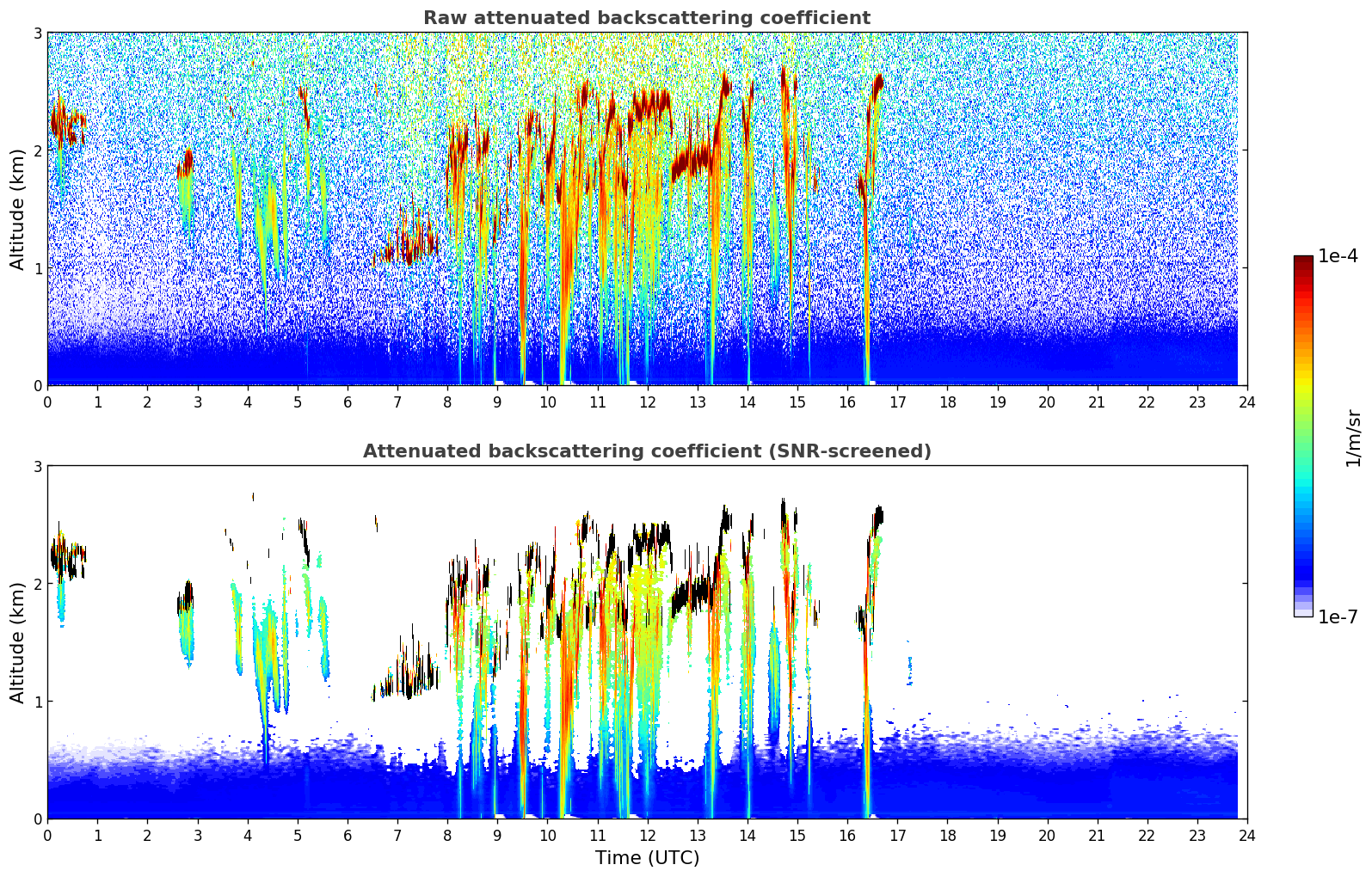1372x877 pixels.
Task: Click time tick "9" under the top plot
Action: 497,402
